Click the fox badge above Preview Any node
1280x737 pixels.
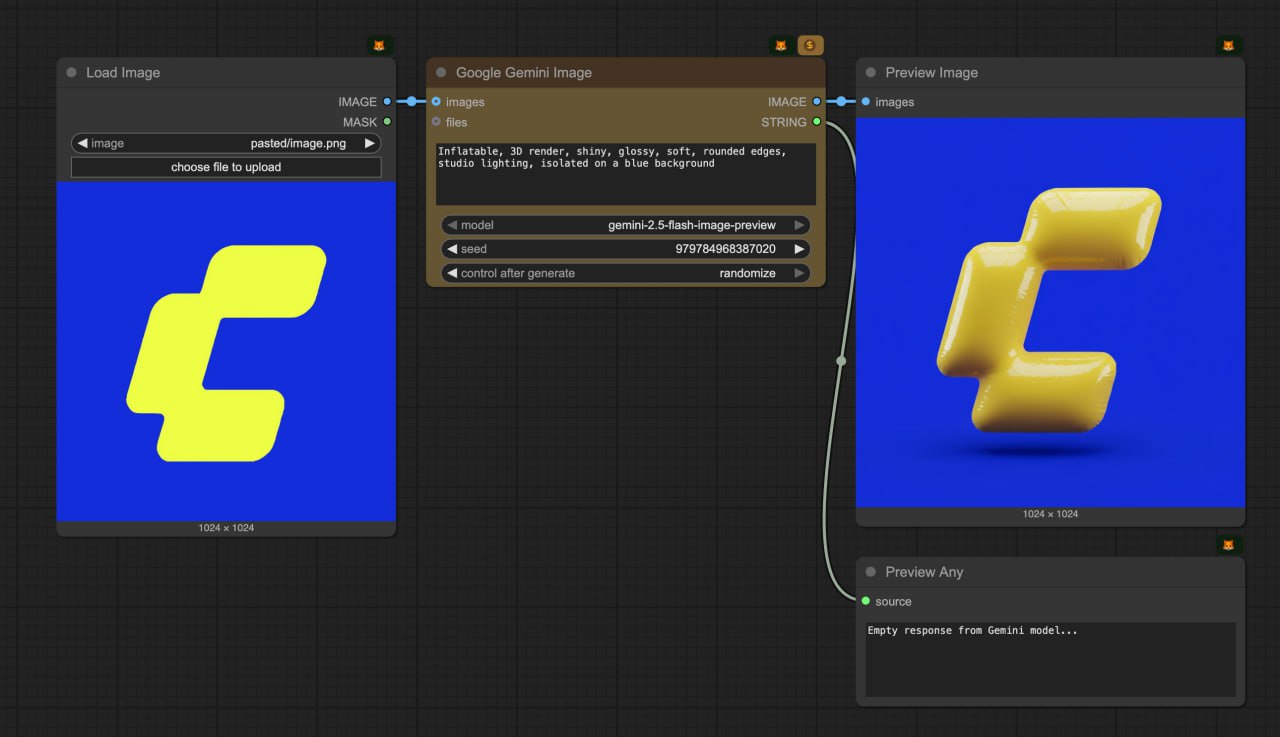1228,545
